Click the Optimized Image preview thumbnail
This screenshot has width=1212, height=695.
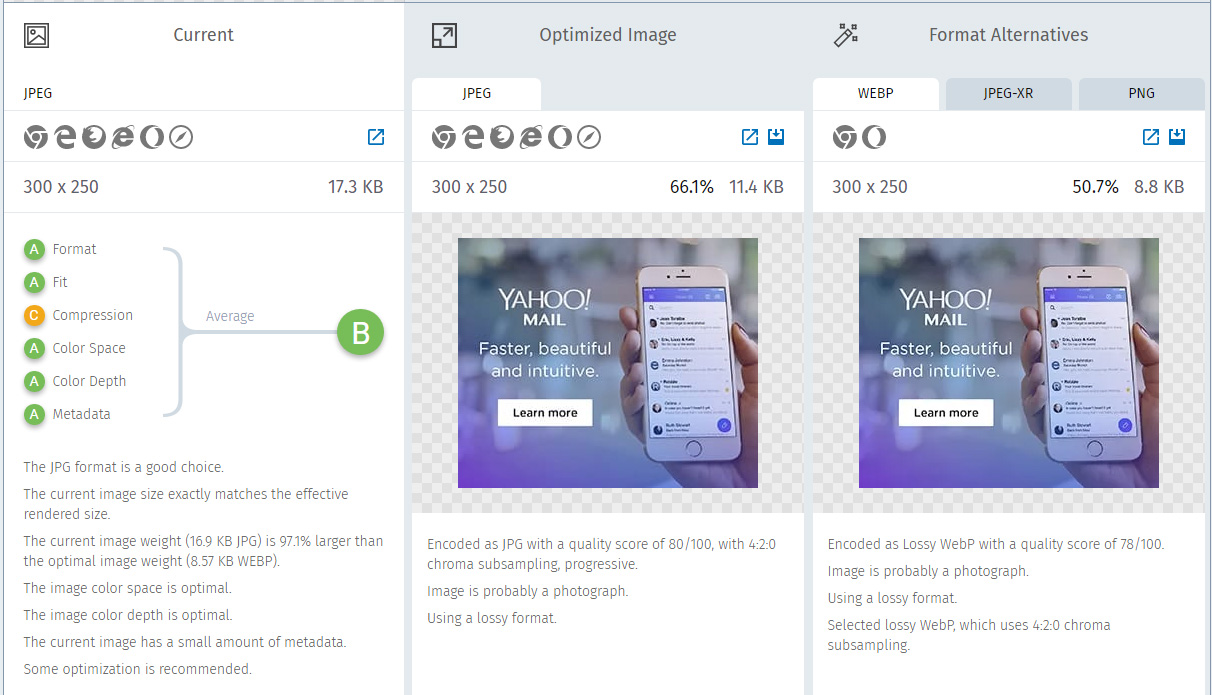click(x=608, y=363)
